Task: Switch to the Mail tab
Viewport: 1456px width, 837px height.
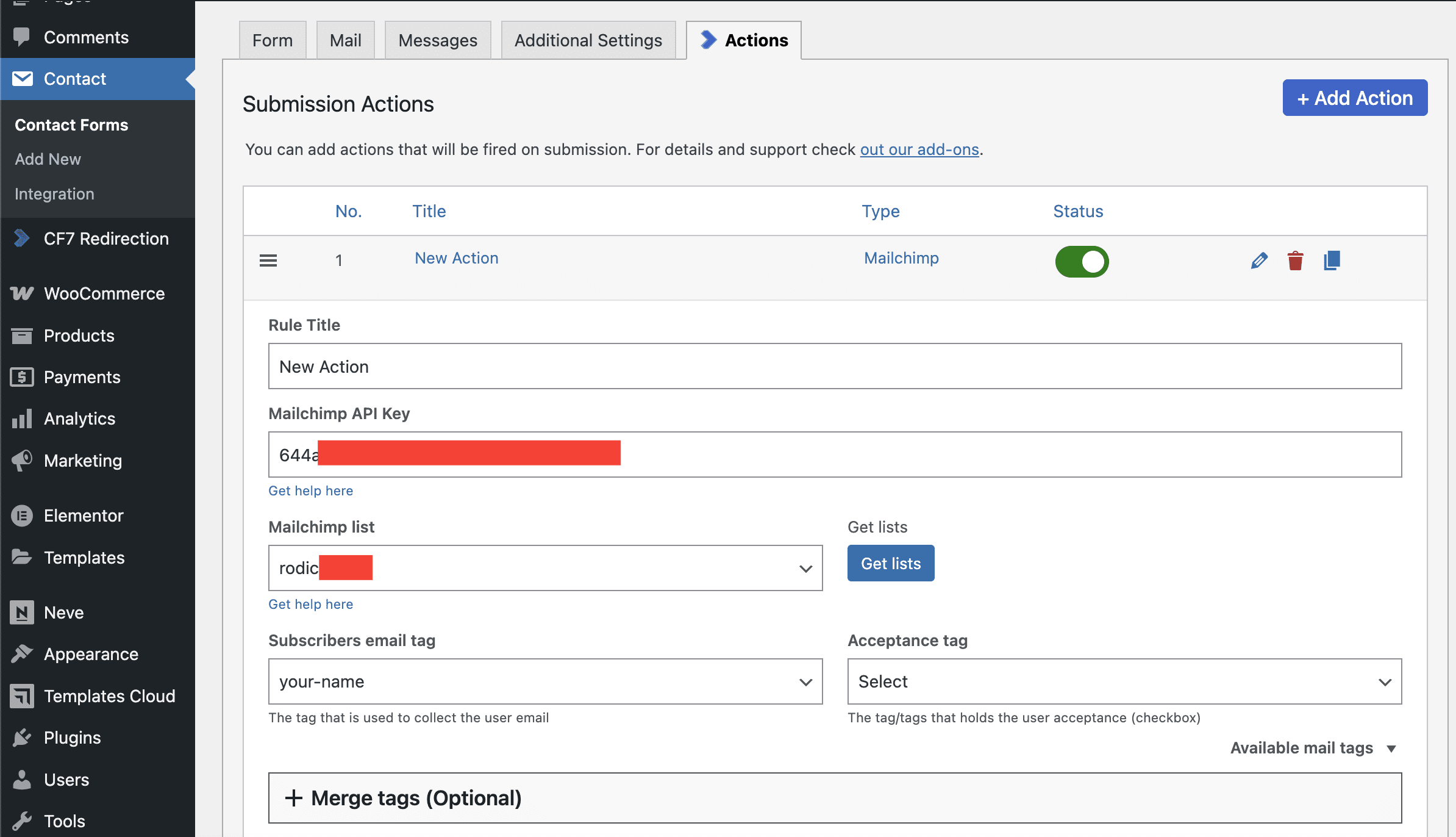Action: click(345, 40)
